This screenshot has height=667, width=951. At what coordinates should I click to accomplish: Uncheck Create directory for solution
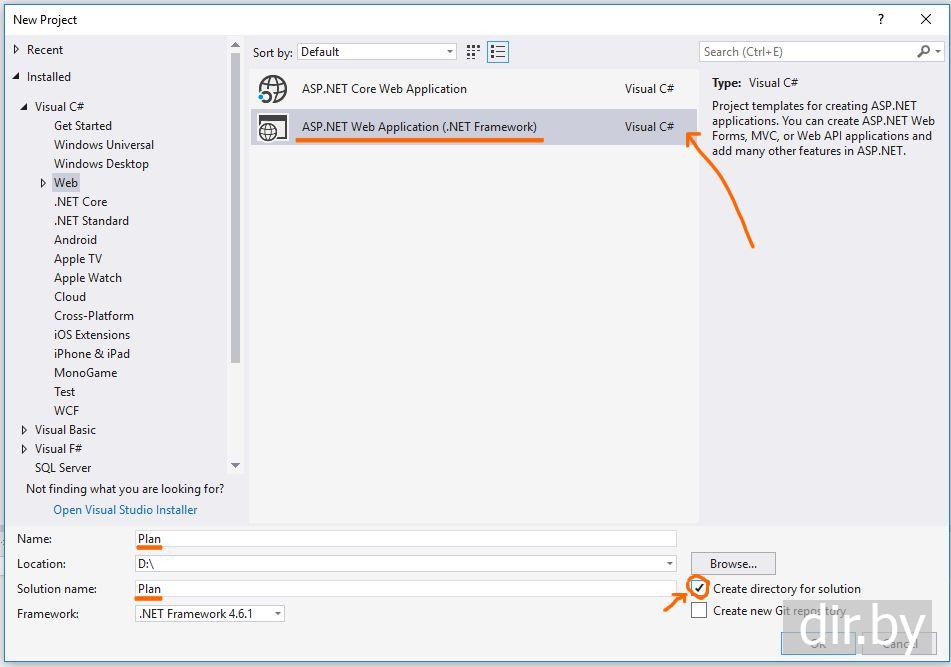pyautogui.click(x=699, y=588)
